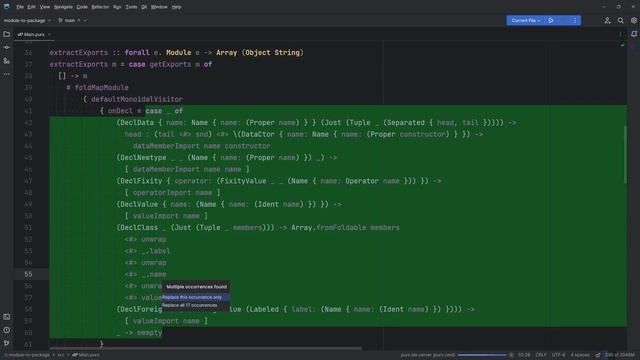The image size is (640, 360).
Task: Open the Git tool window icon
Action: pyautogui.click(x=7, y=343)
